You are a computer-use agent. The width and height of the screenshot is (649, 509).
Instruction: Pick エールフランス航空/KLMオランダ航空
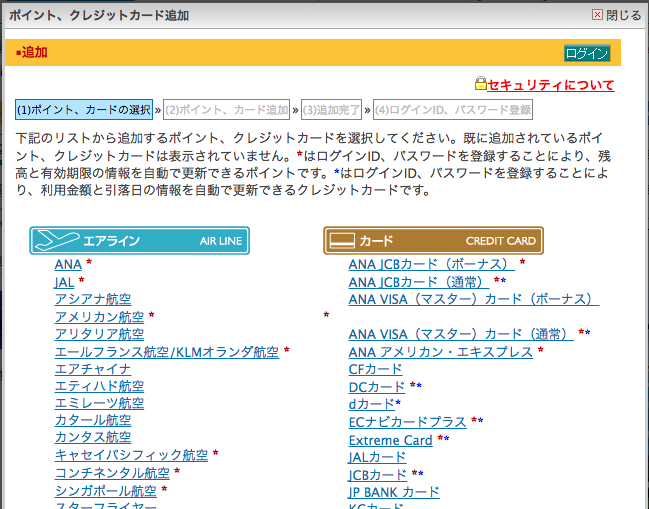tap(167, 352)
